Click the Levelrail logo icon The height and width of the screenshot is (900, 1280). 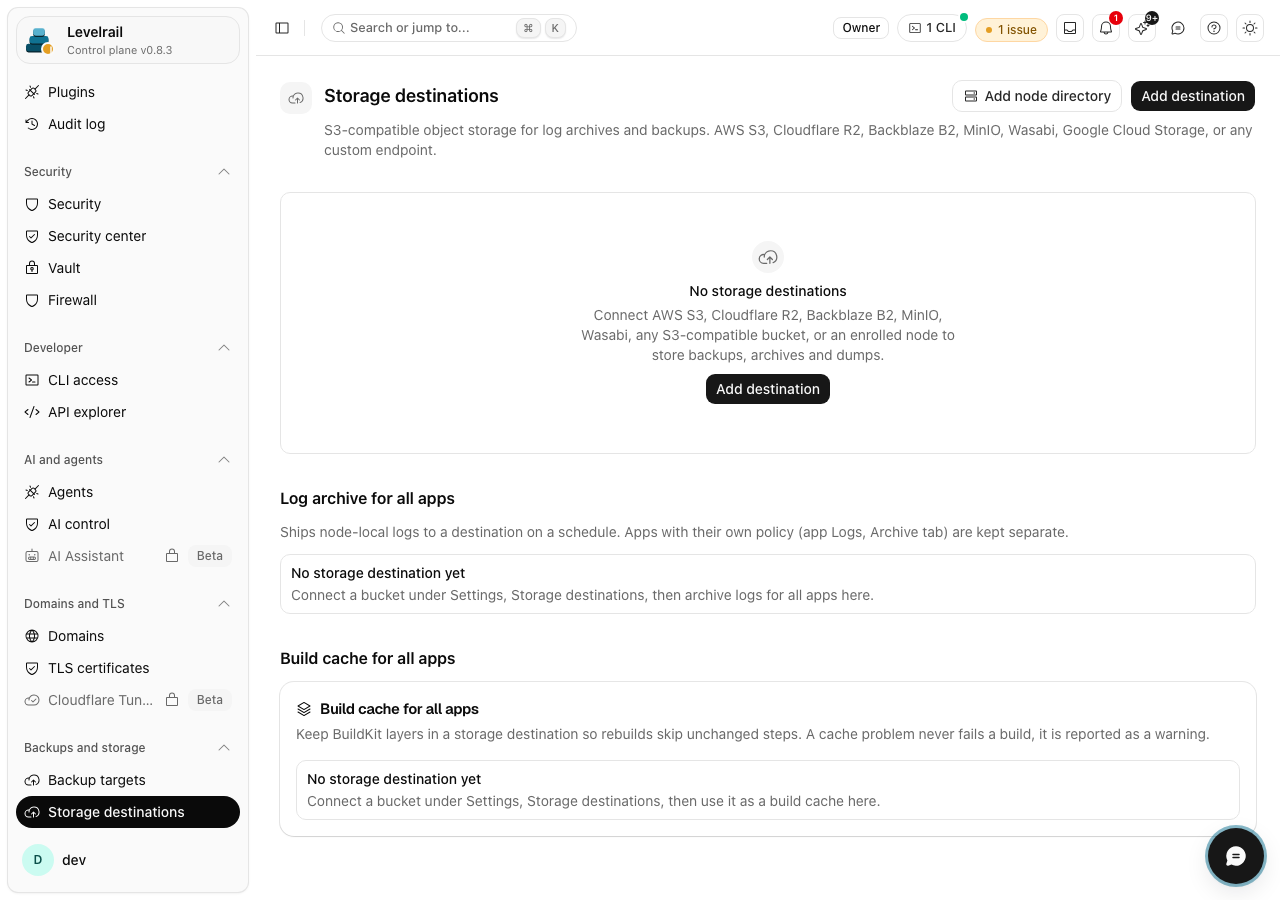pyautogui.click(x=39, y=40)
